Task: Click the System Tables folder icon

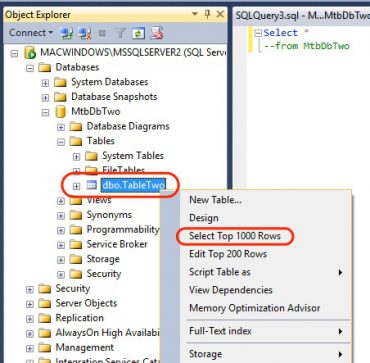Action: (x=91, y=156)
